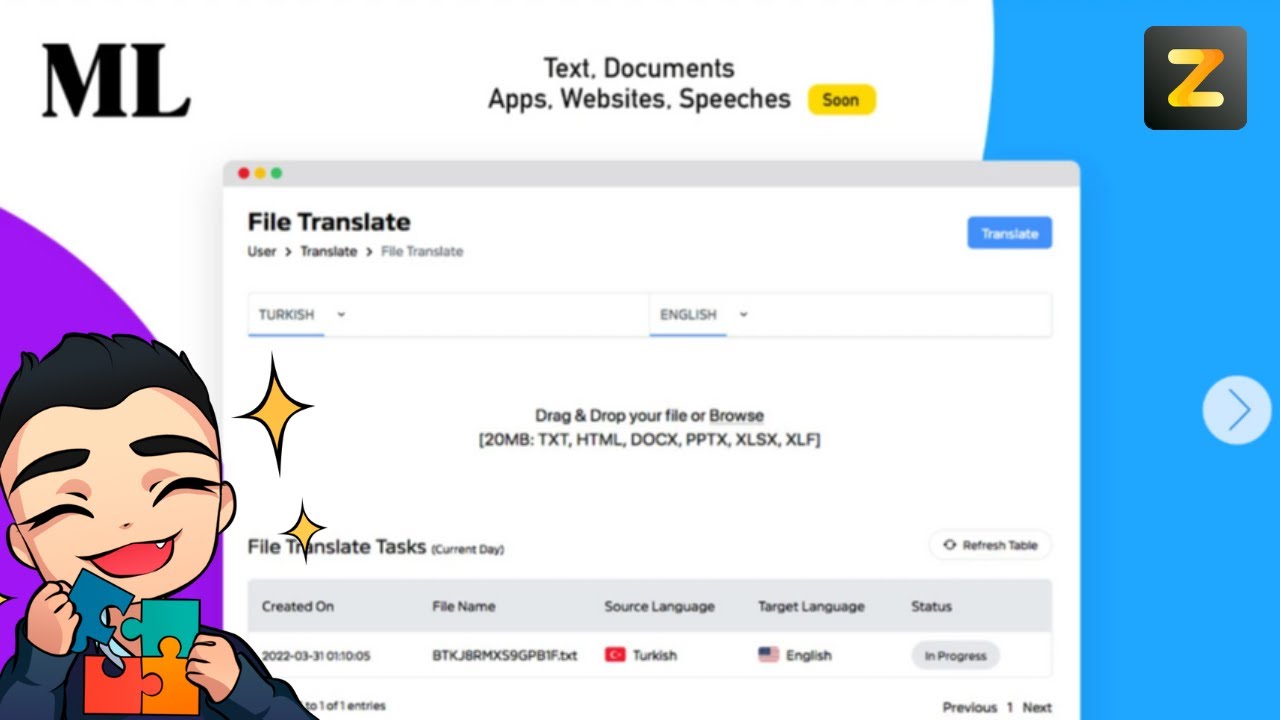
Task: Click the yellow window minimize dot
Action: pyautogui.click(x=260, y=174)
